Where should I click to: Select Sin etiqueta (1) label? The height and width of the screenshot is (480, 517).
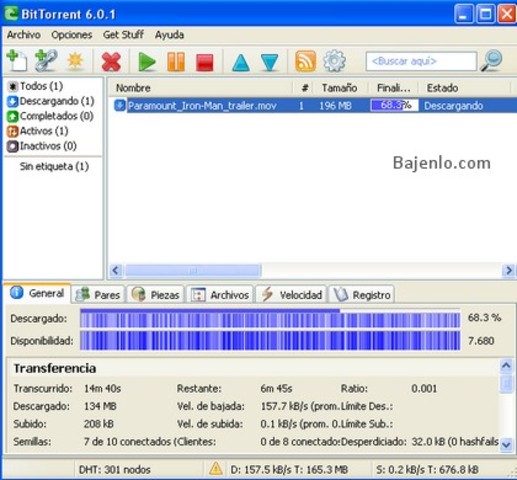tap(54, 166)
